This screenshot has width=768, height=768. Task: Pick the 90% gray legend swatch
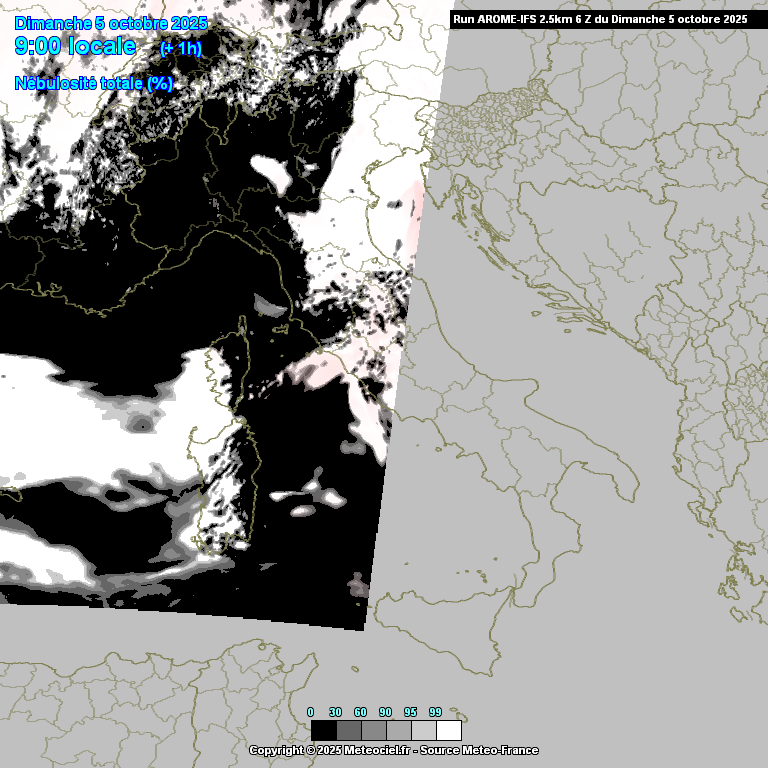[x=398, y=730]
